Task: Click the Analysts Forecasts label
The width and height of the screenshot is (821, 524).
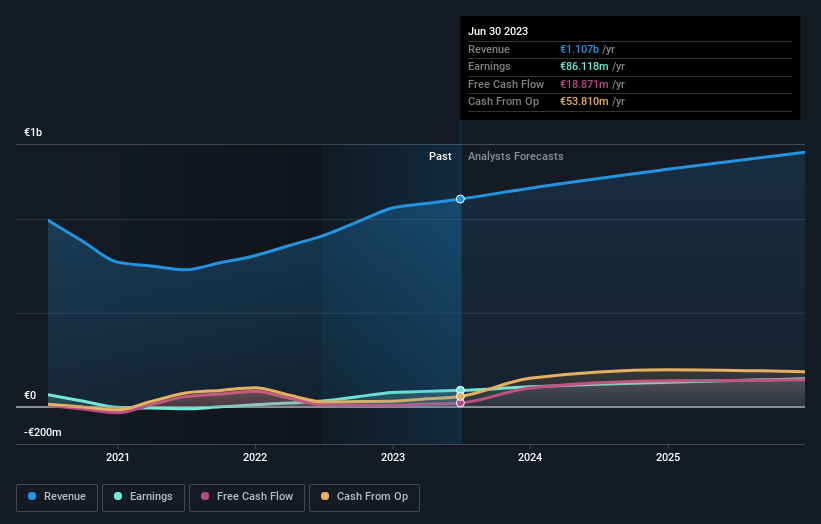Action: (x=516, y=157)
